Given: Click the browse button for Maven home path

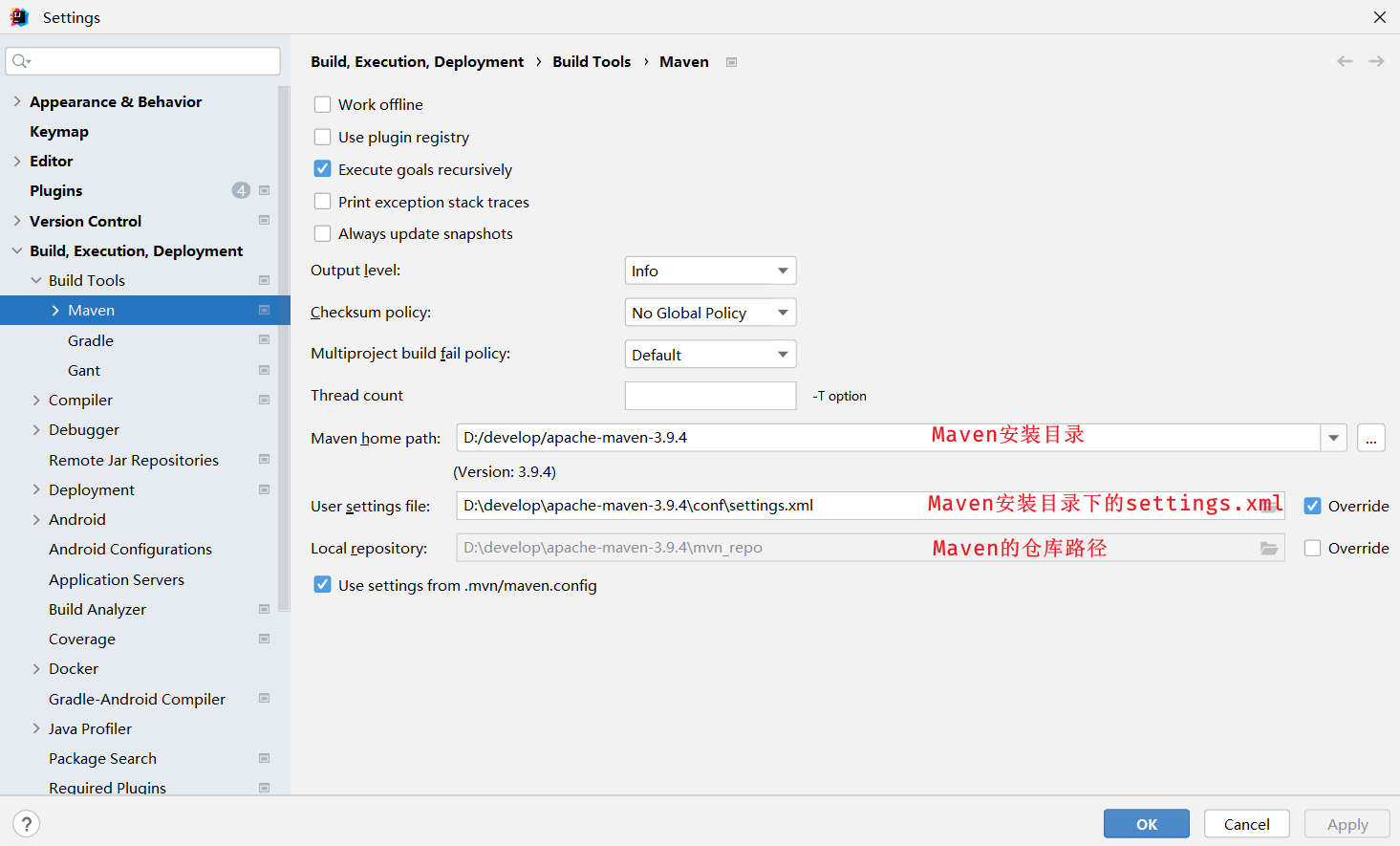Looking at the screenshot, I should [1370, 438].
